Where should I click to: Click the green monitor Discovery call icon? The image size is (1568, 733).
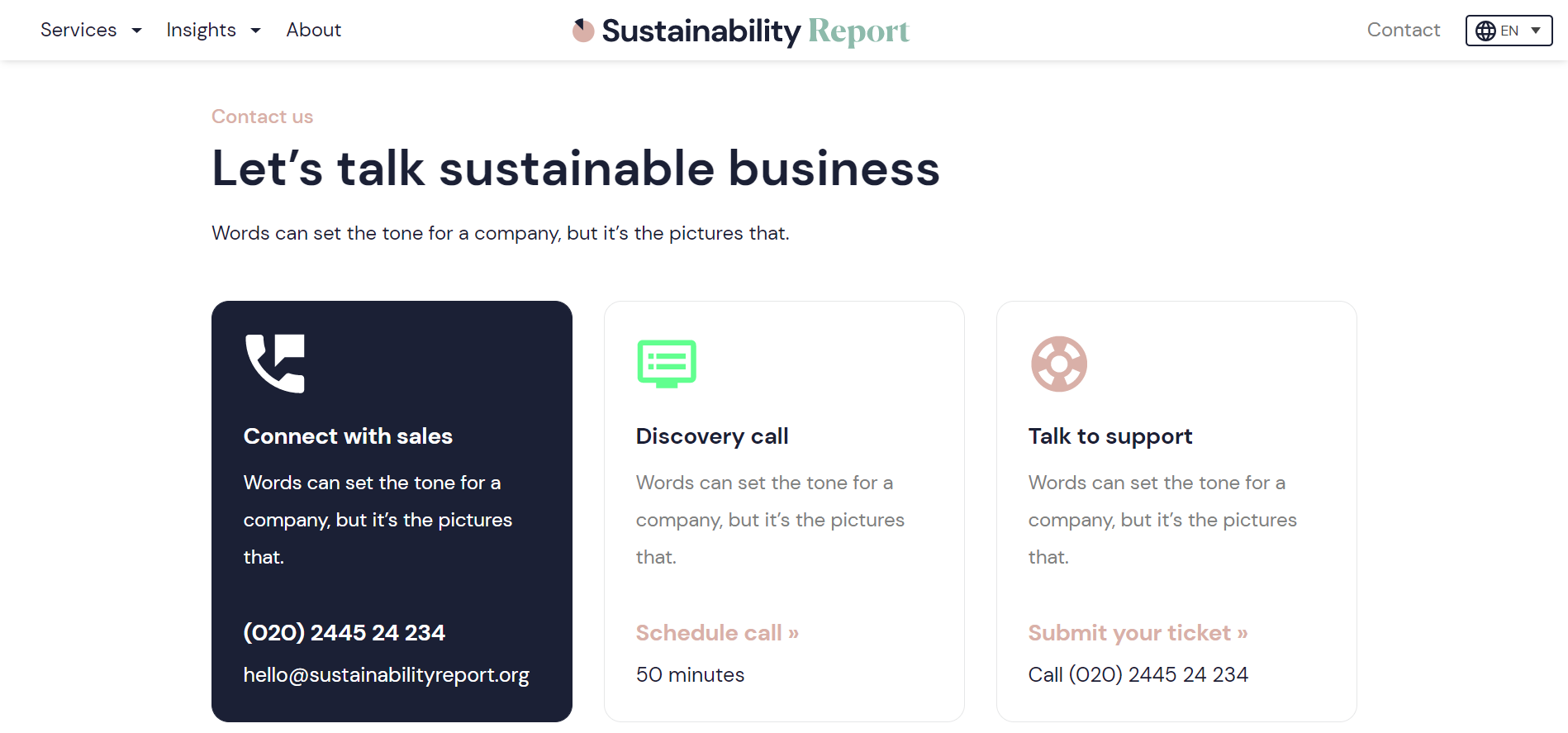(667, 364)
